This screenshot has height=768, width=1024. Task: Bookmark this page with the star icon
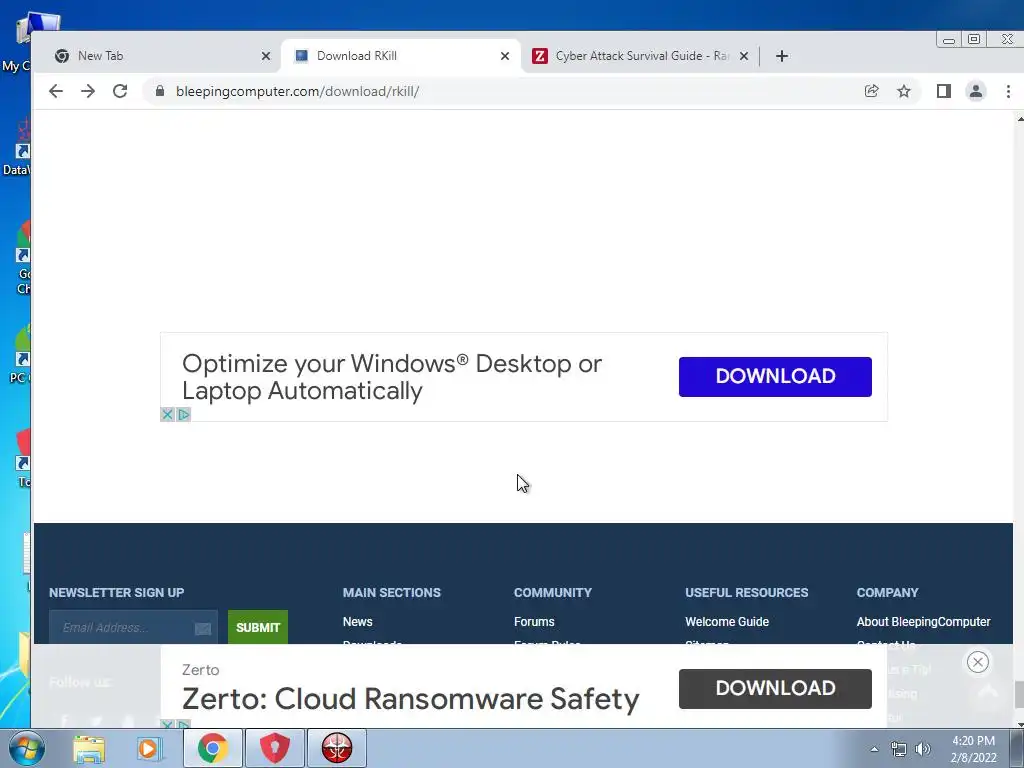[x=904, y=91]
